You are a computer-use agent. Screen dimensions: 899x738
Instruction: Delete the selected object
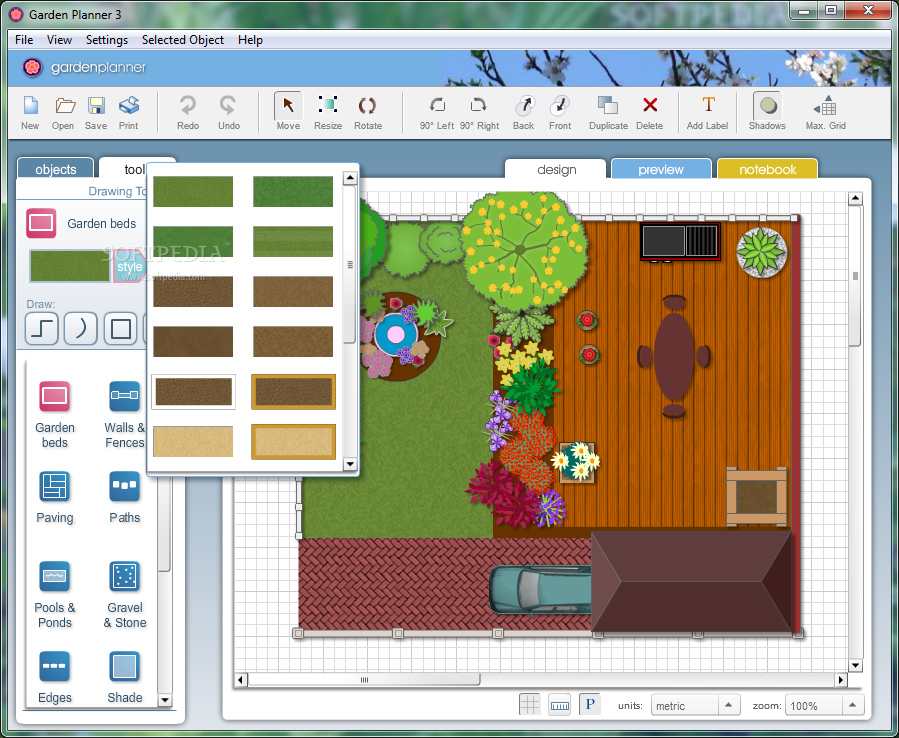click(x=649, y=112)
